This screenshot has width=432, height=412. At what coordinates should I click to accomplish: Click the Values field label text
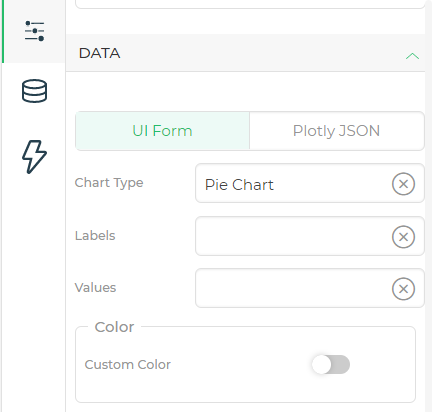point(95,288)
